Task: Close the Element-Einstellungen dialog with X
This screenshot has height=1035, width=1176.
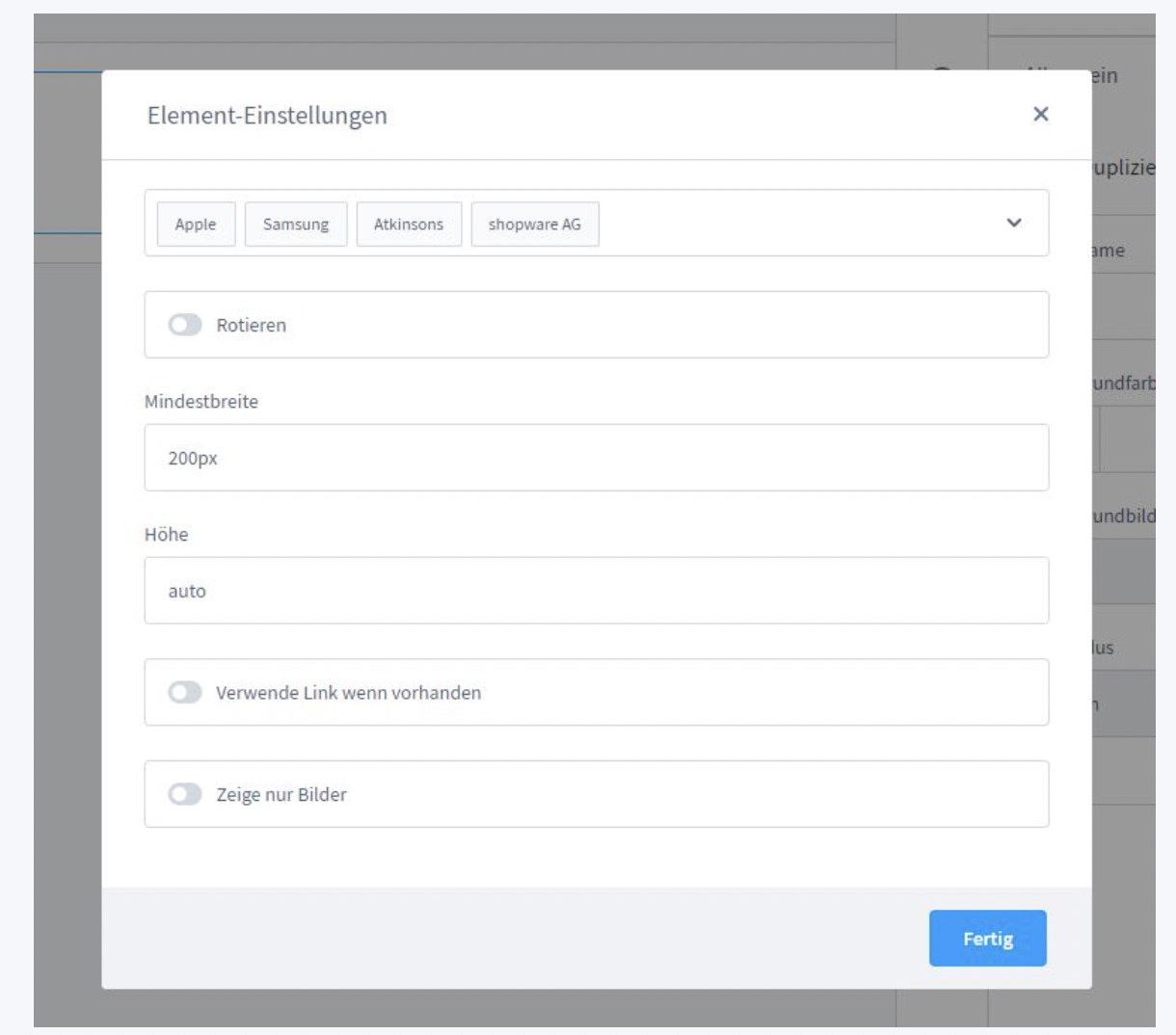Action: pyautogui.click(x=1040, y=114)
